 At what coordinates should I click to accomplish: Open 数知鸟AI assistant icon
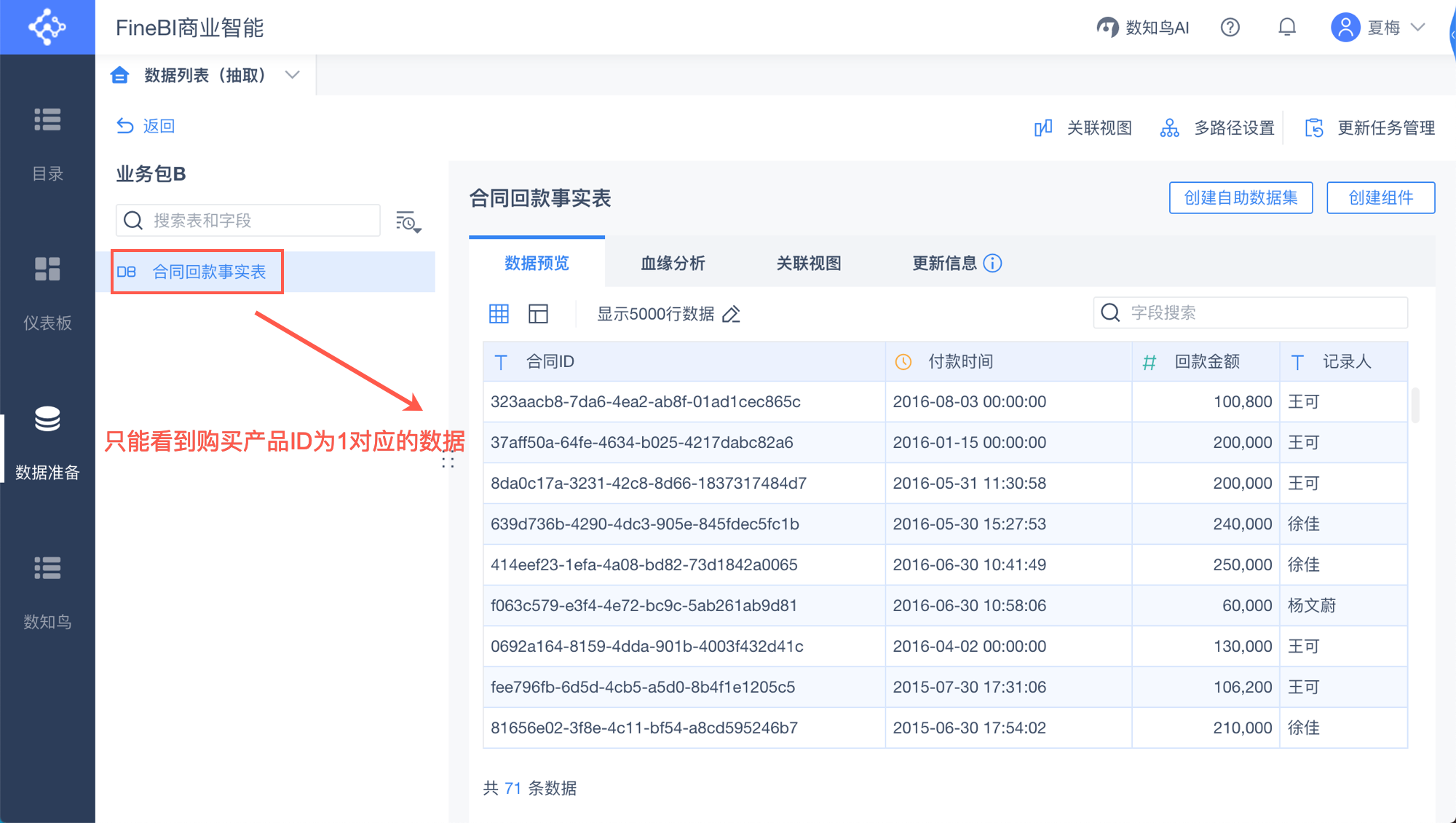click(1107, 28)
